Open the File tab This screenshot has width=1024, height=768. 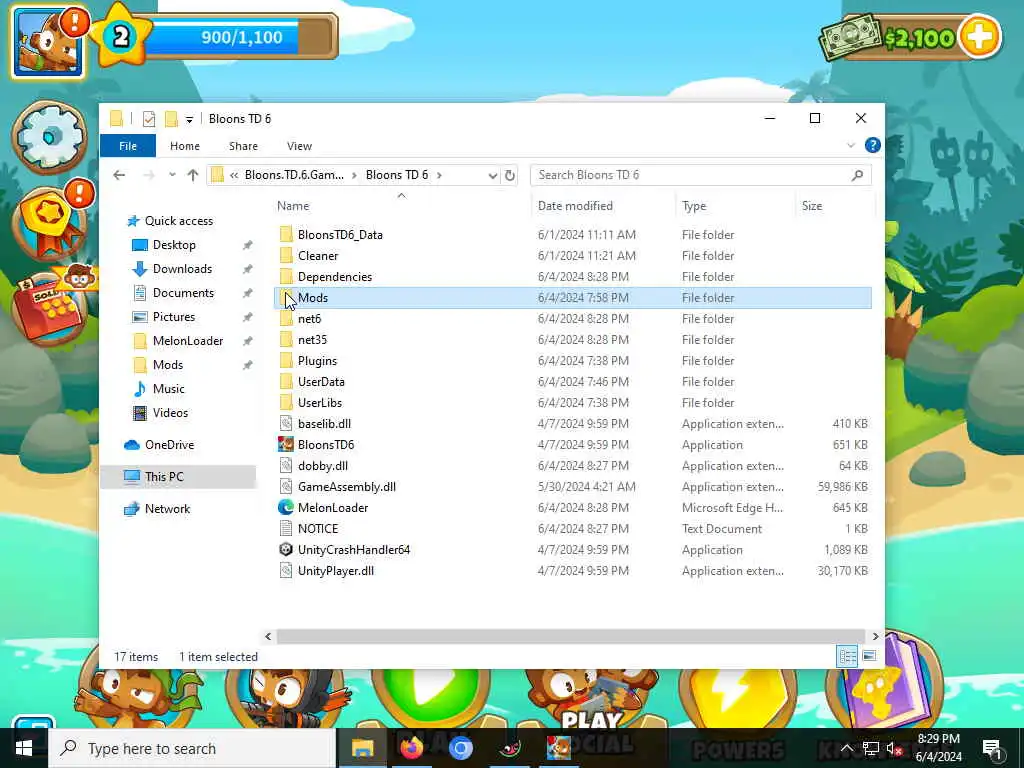128,146
